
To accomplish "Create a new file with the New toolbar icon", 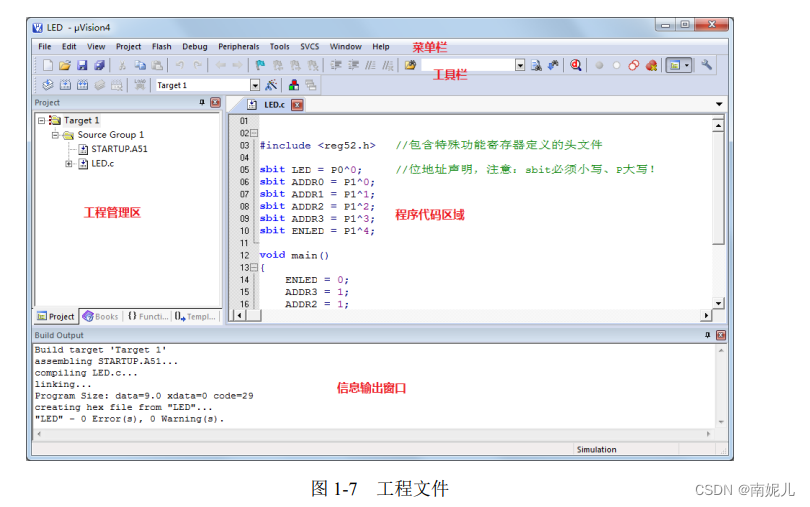I will [x=48, y=65].
